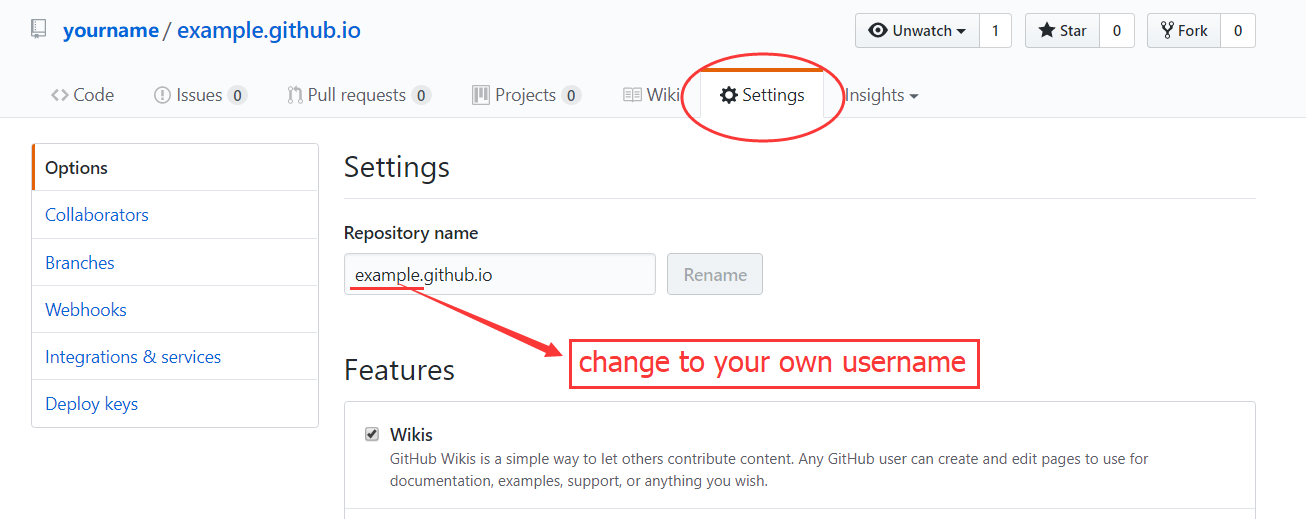This screenshot has width=1306, height=519.
Task: Open Integrations & services in sidebar
Action: (175, 356)
